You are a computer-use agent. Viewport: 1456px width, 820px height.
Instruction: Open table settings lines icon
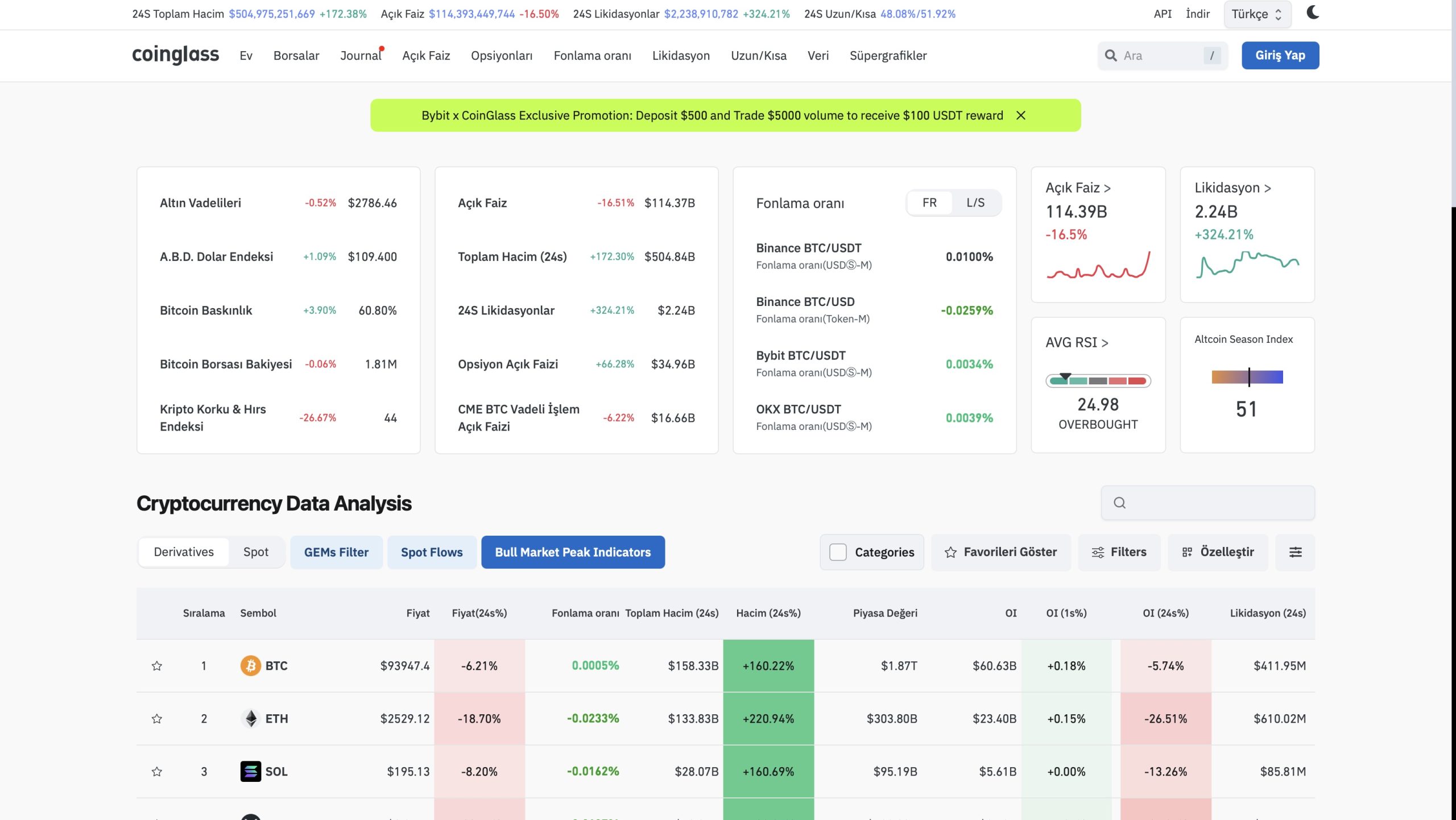coord(1295,552)
